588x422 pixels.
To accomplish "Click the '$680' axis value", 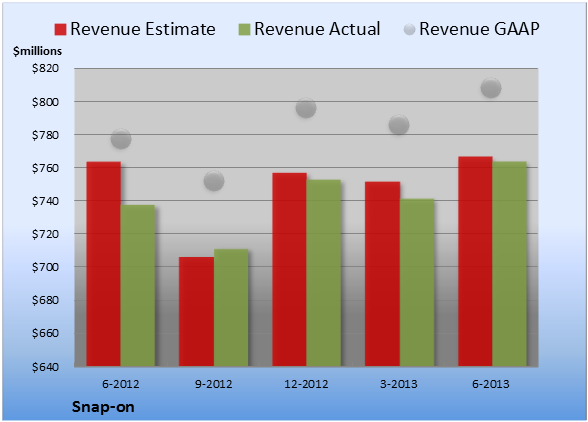I will [45, 300].
